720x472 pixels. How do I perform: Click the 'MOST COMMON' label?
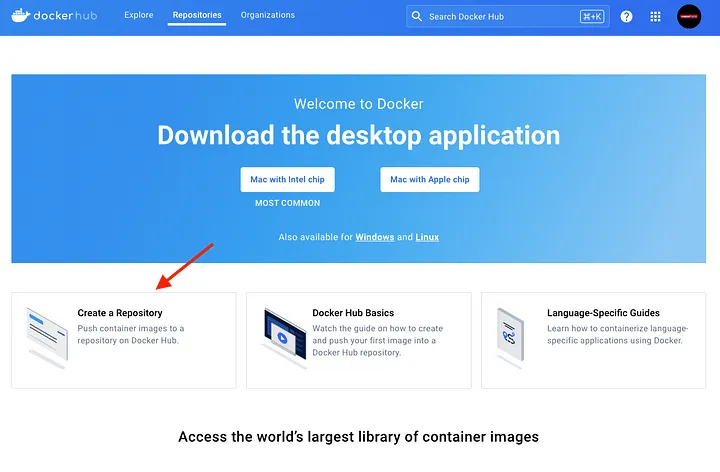287,203
